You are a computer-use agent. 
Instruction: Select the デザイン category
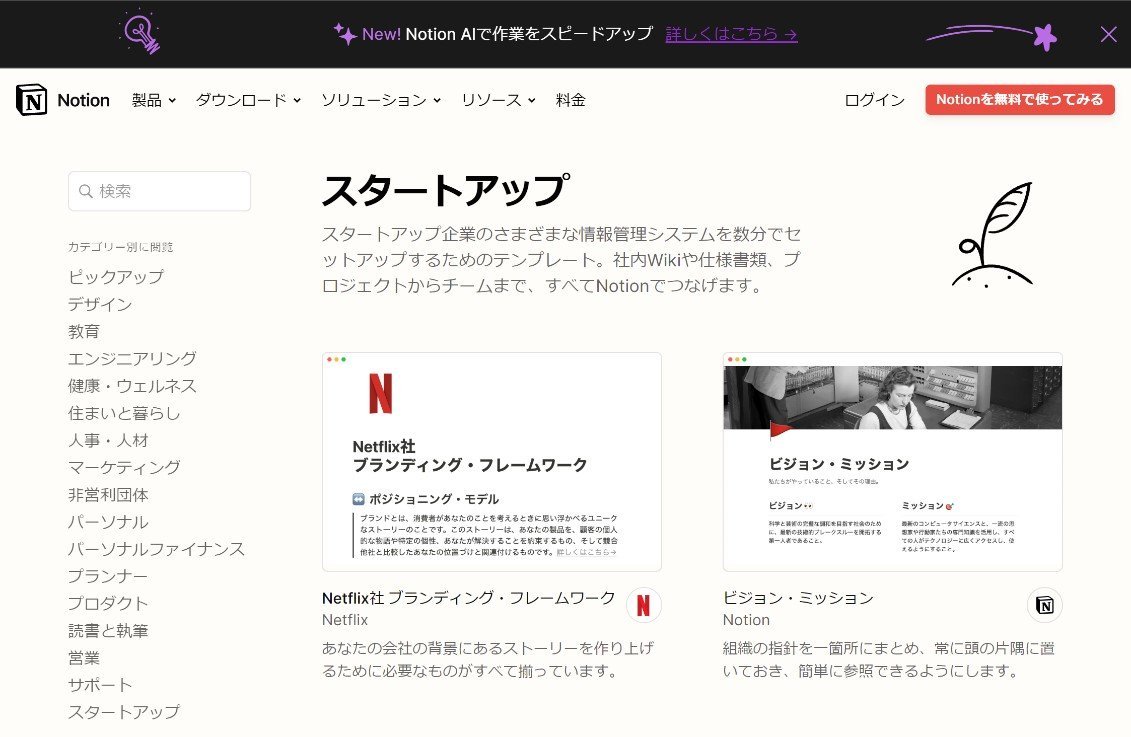pos(100,304)
